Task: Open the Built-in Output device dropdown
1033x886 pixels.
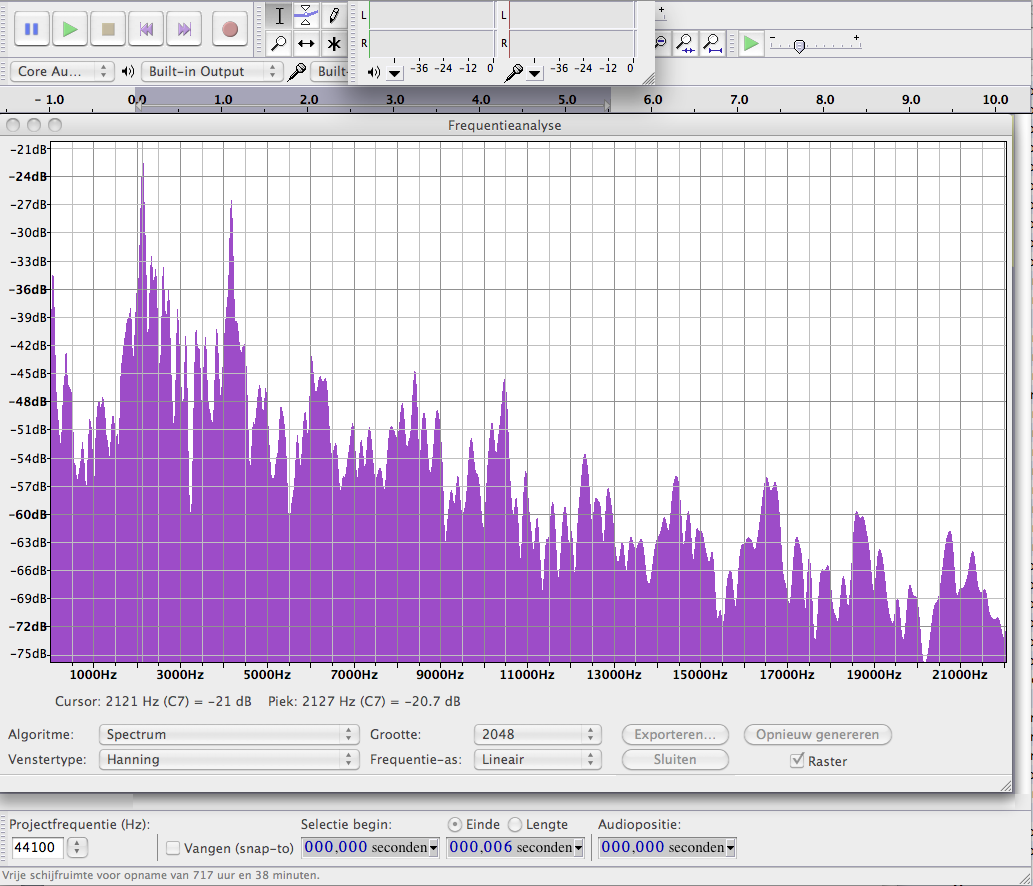Action: coord(212,71)
